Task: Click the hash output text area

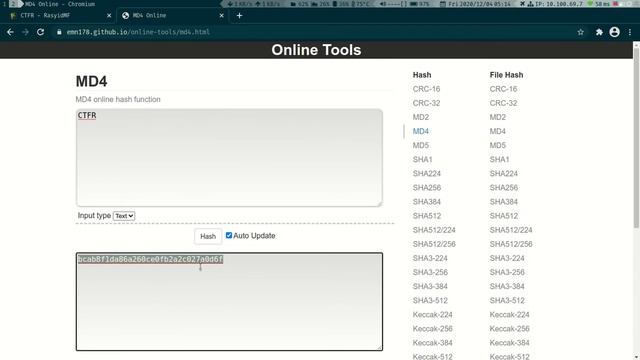Action: tap(229, 302)
